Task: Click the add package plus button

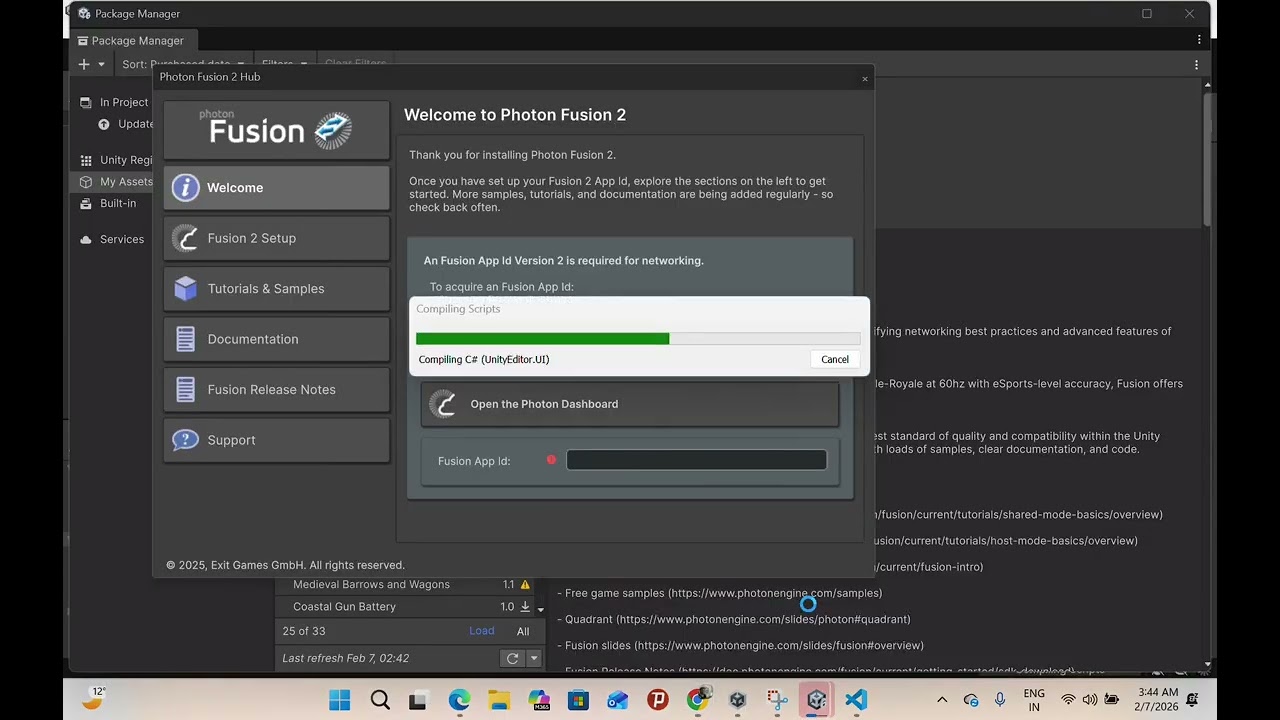Action: pyautogui.click(x=84, y=64)
